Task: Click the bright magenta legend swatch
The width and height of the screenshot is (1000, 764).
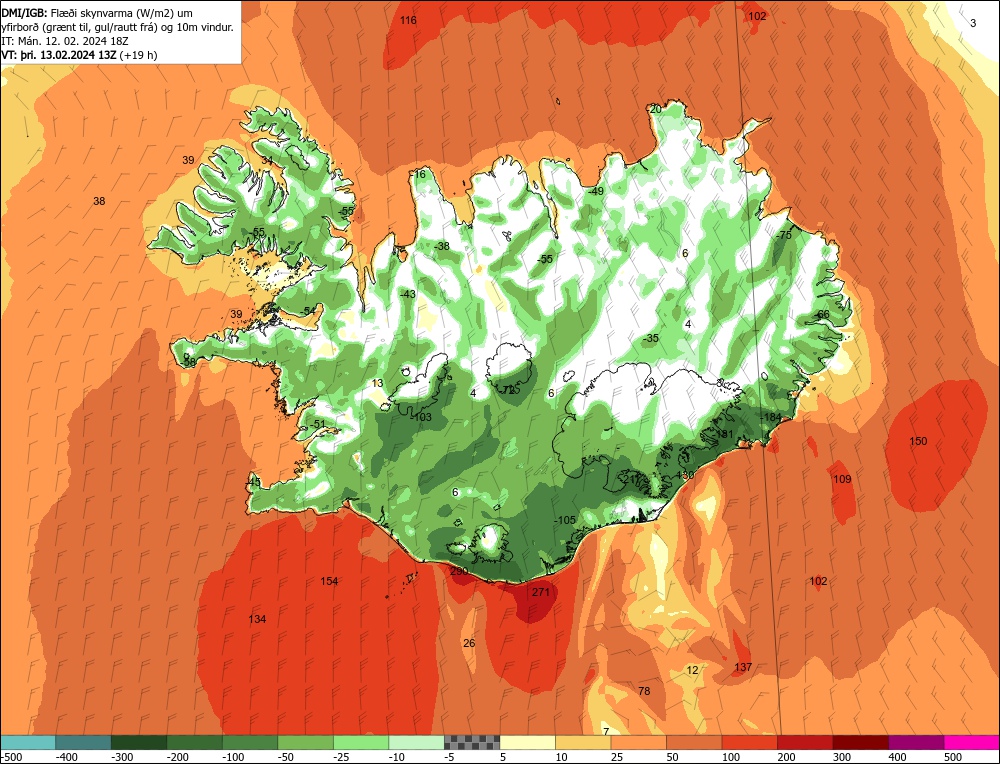Action: (972, 742)
